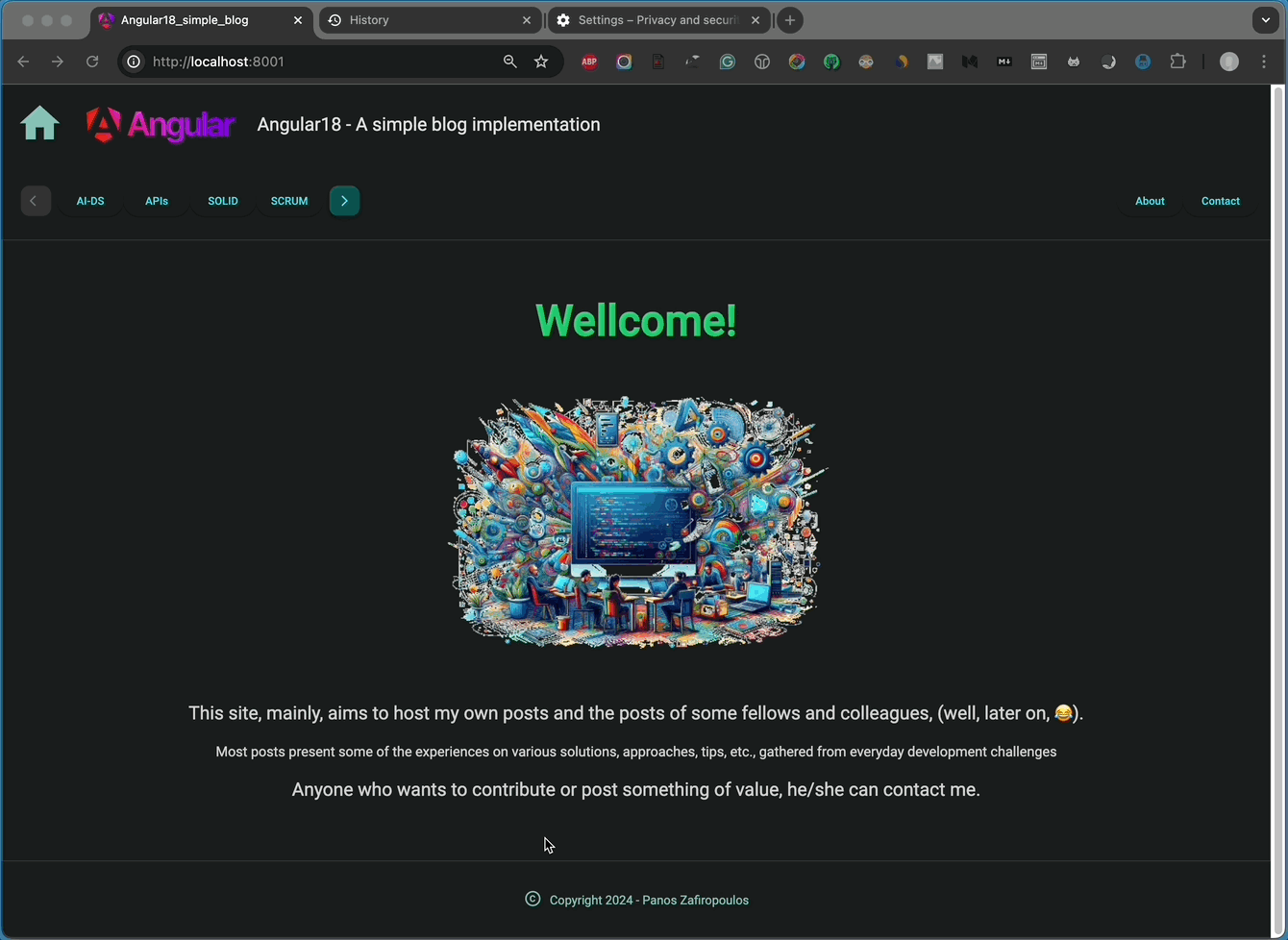Image resolution: width=1288 pixels, height=940 pixels.
Task: Click the Wellcome! heading
Action: [636, 320]
